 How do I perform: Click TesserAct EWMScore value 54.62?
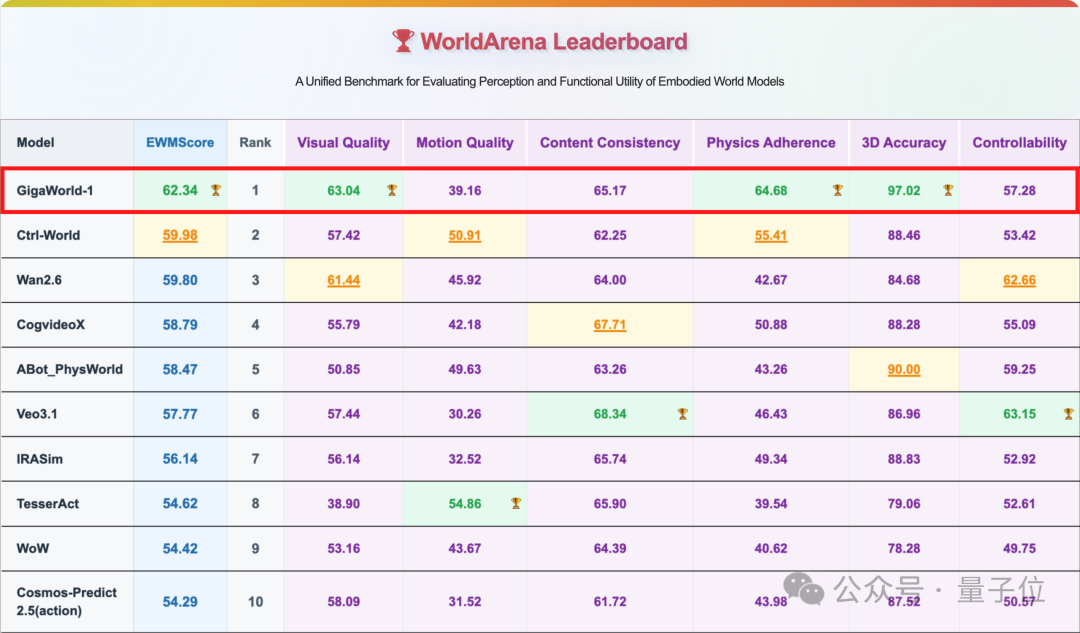(x=180, y=504)
